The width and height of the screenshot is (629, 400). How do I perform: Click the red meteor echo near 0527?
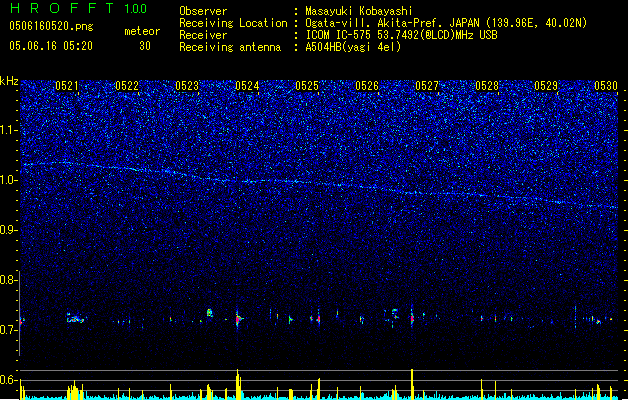pyautogui.click(x=412, y=318)
